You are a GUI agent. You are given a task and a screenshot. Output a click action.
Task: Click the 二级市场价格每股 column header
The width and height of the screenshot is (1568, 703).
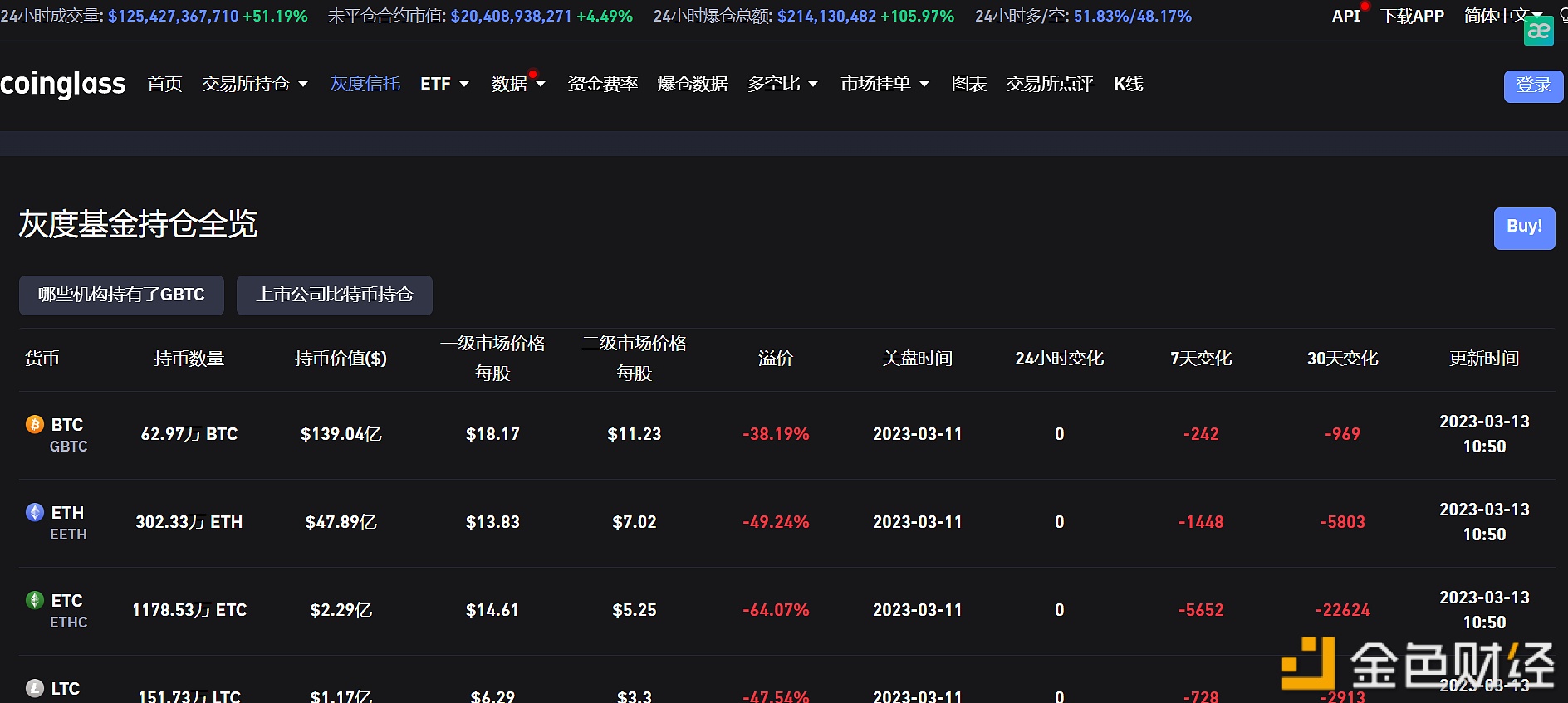coord(635,359)
